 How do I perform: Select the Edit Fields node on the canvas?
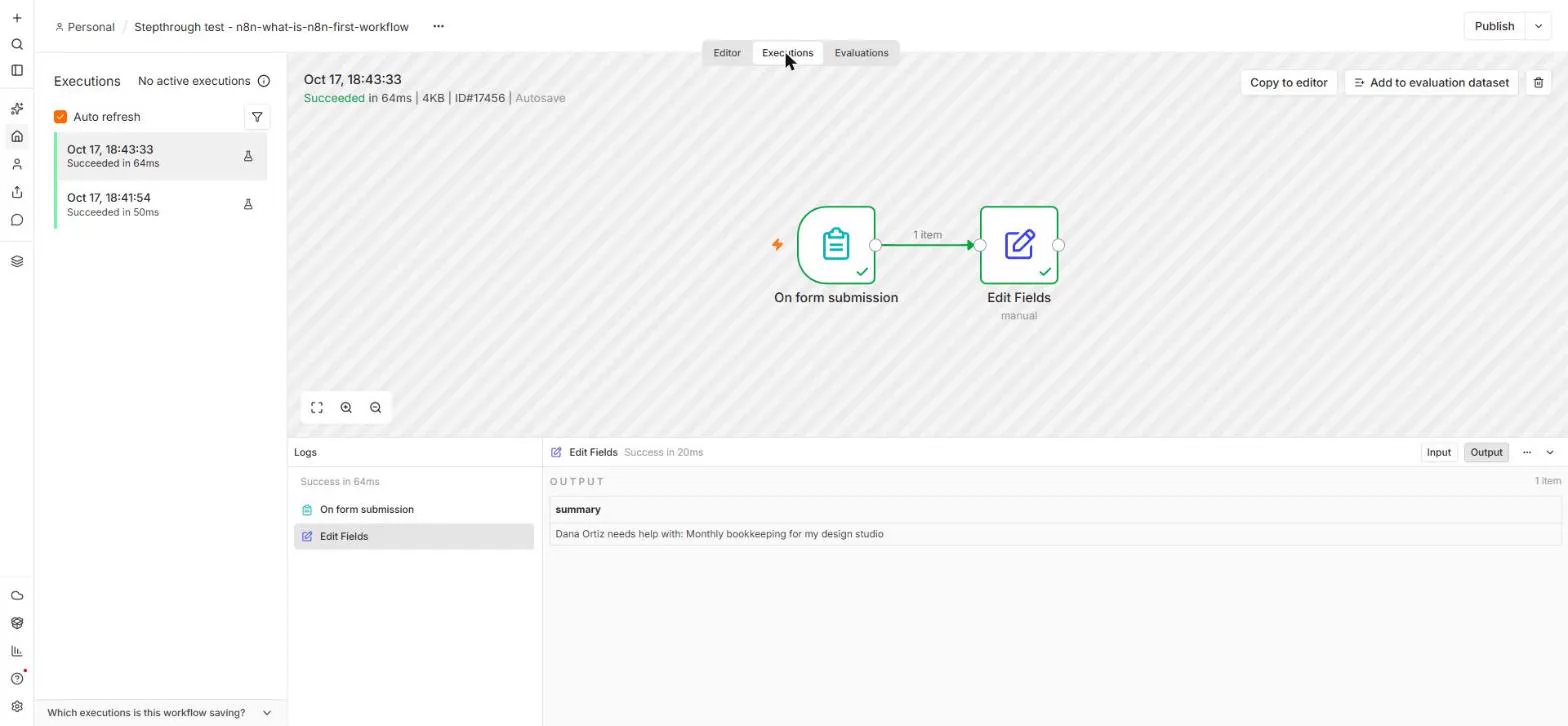click(x=1019, y=245)
